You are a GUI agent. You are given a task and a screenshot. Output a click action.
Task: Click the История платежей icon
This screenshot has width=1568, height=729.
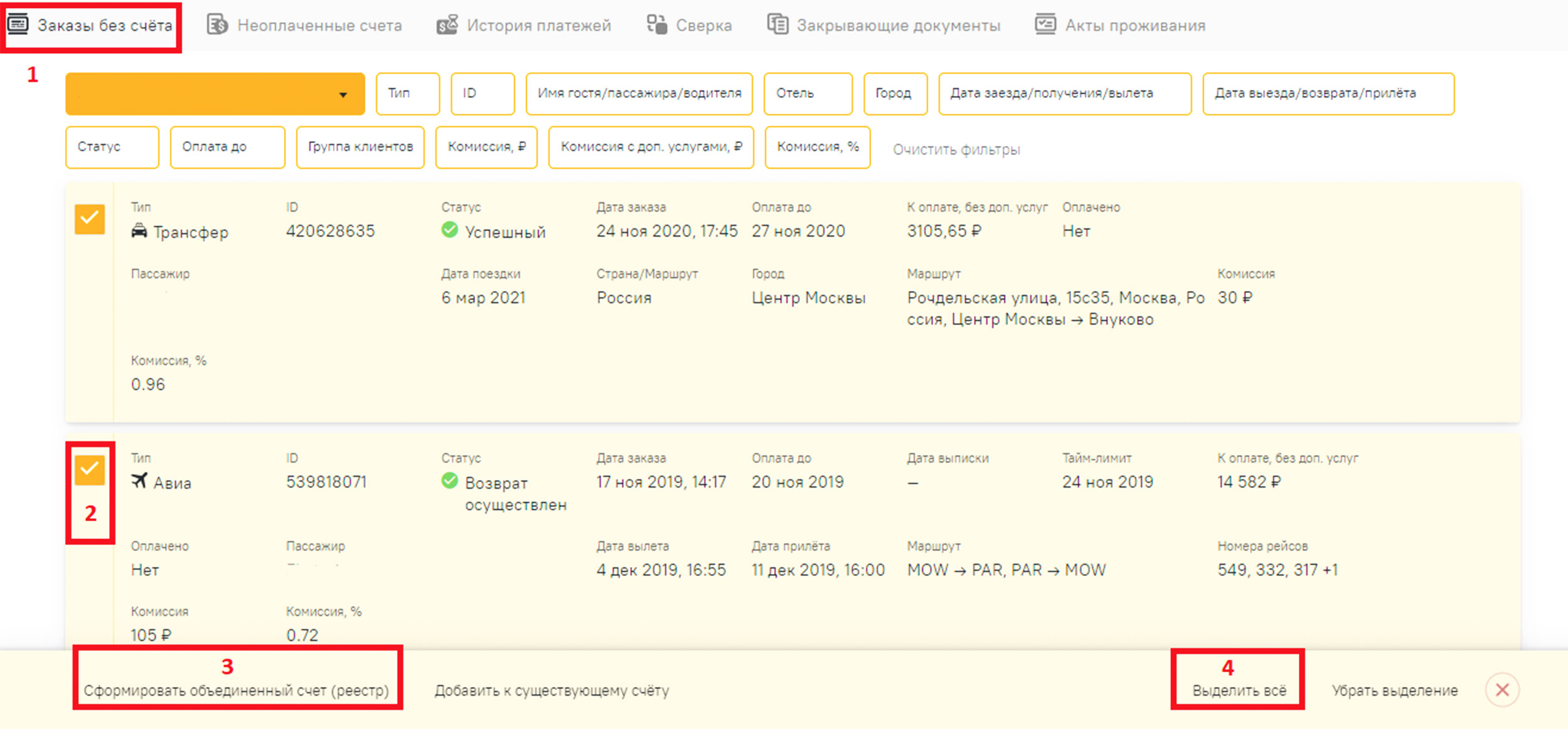(x=447, y=24)
